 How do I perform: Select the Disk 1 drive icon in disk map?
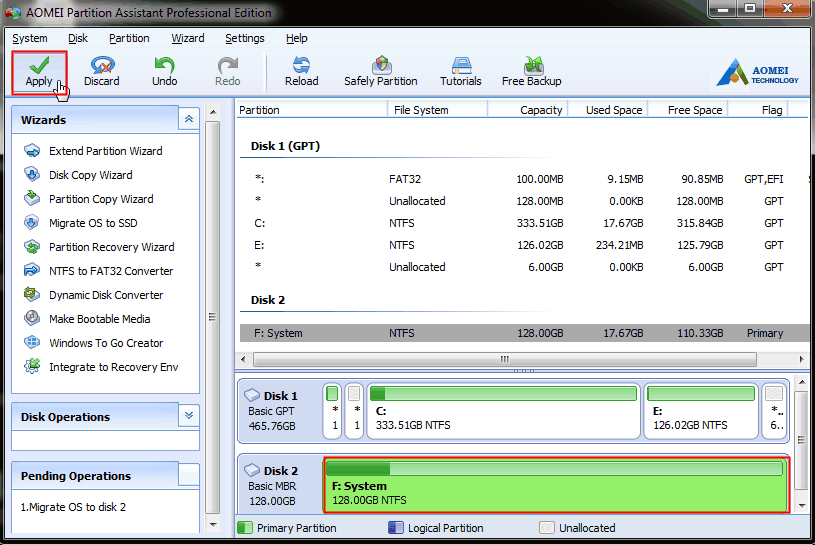(x=252, y=395)
